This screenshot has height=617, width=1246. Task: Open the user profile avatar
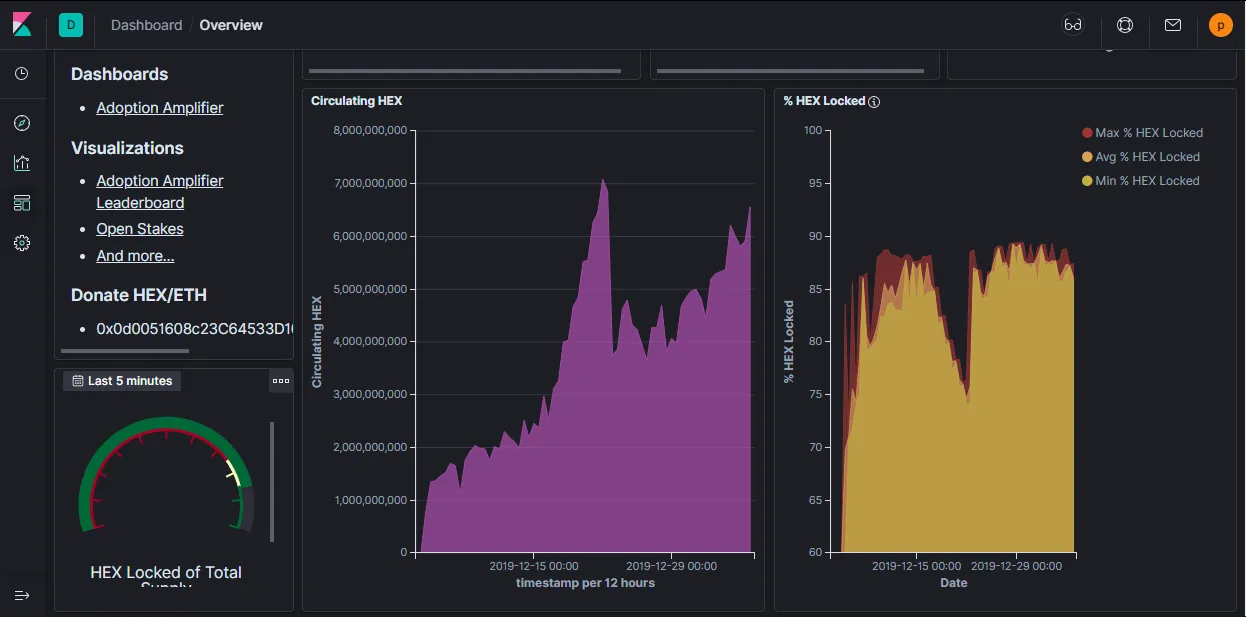coord(1220,25)
